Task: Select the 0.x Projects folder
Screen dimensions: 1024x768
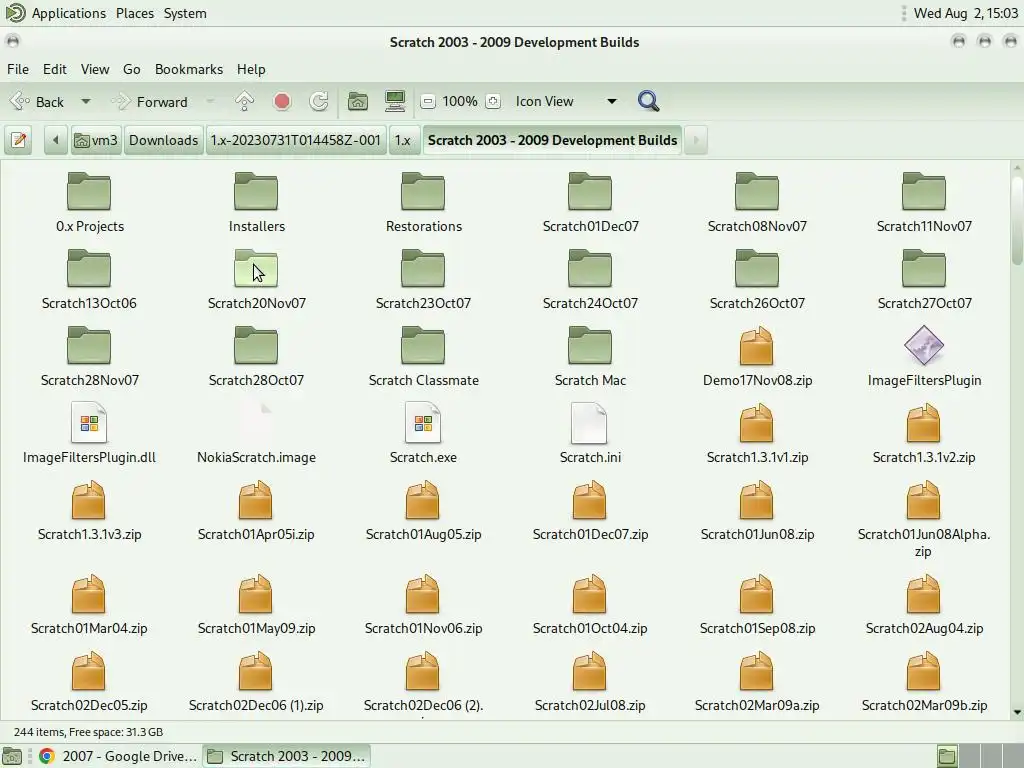Action: click(89, 202)
